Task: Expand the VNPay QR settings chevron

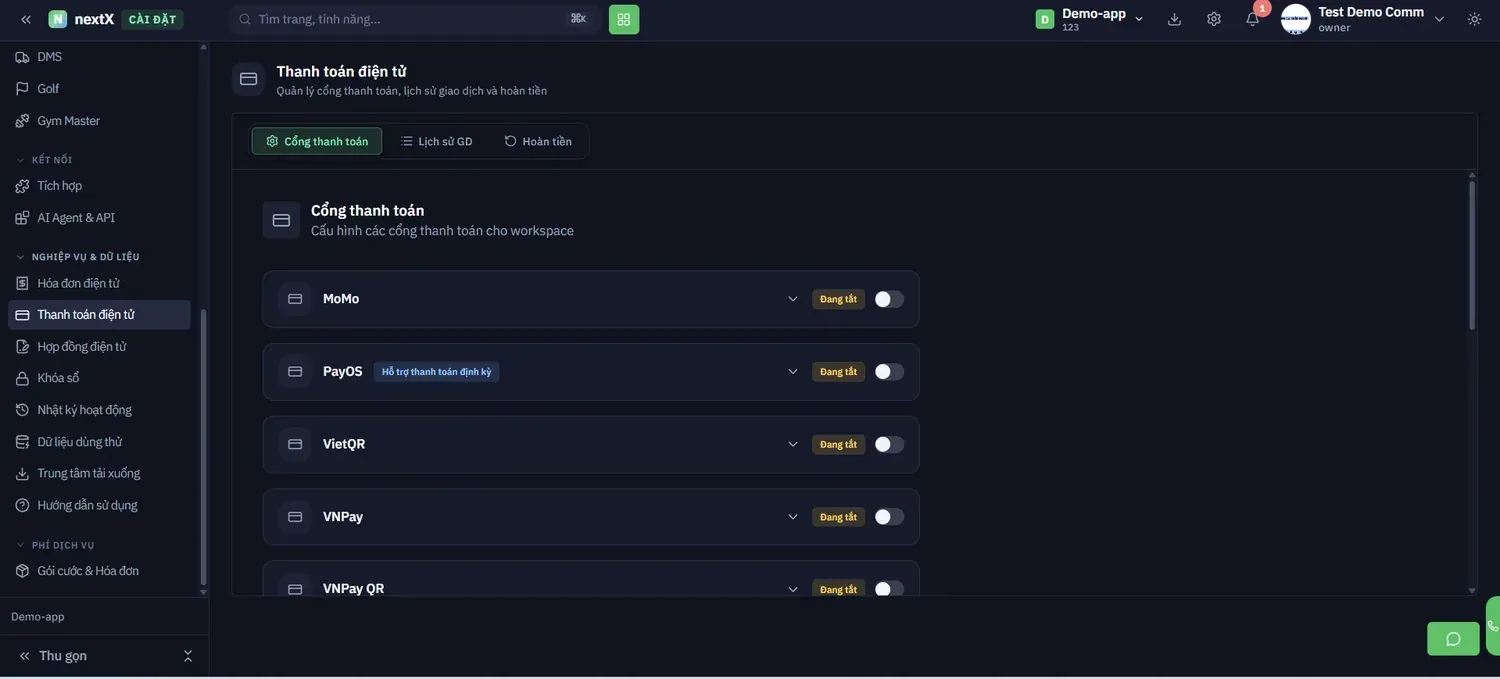Action: 793,589
